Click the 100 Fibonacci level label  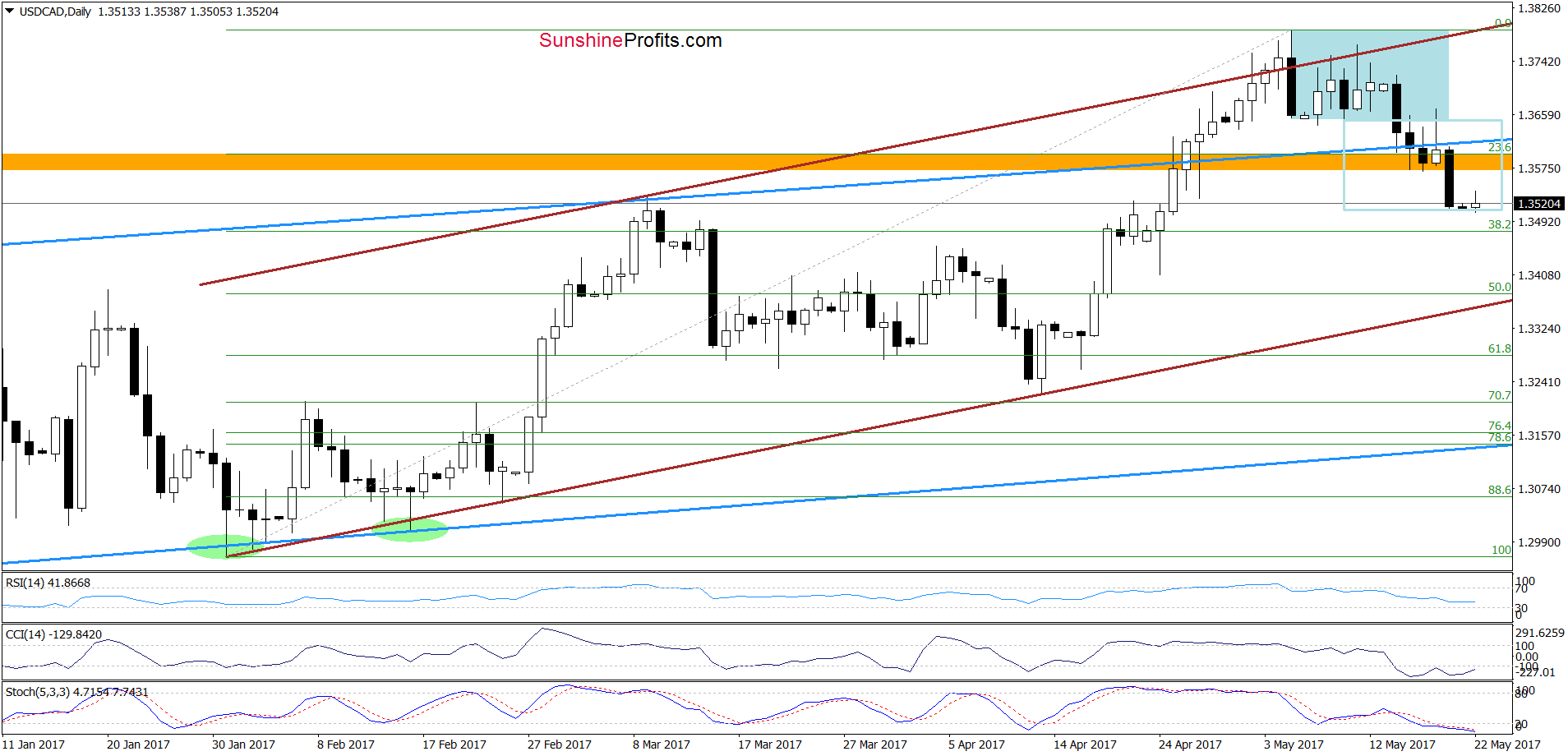[x=1501, y=550]
